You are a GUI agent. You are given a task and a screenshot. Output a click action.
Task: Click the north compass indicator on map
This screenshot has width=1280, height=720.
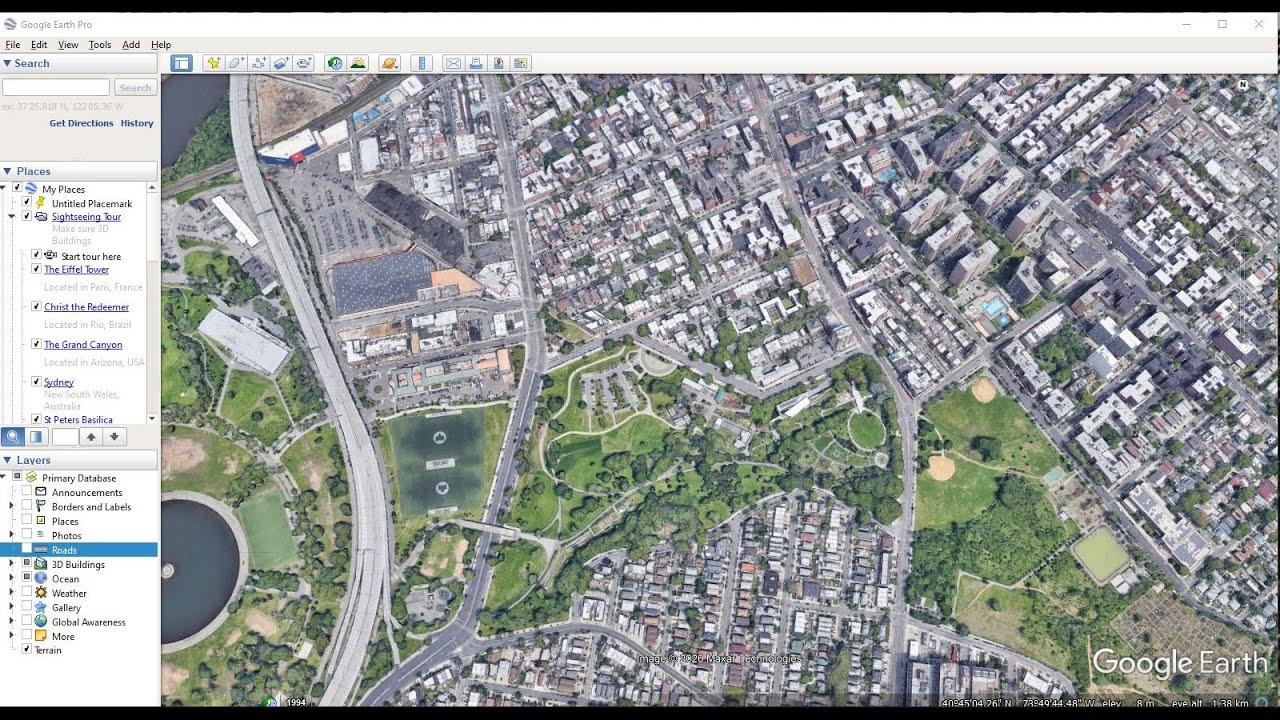pyautogui.click(x=1243, y=85)
